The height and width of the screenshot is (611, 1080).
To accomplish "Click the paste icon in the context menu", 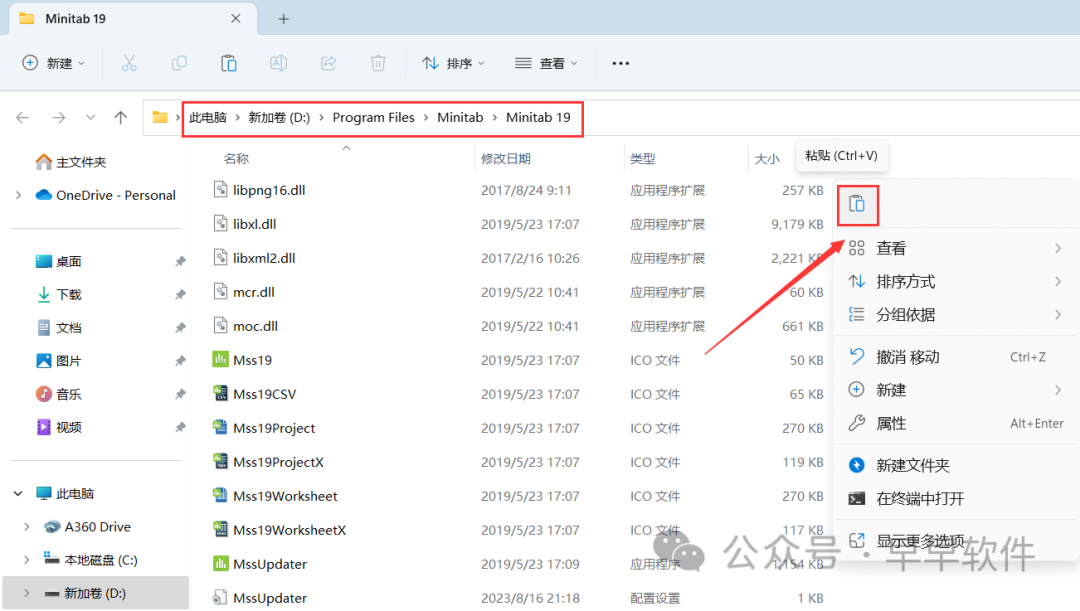I will (x=857, y=205).
